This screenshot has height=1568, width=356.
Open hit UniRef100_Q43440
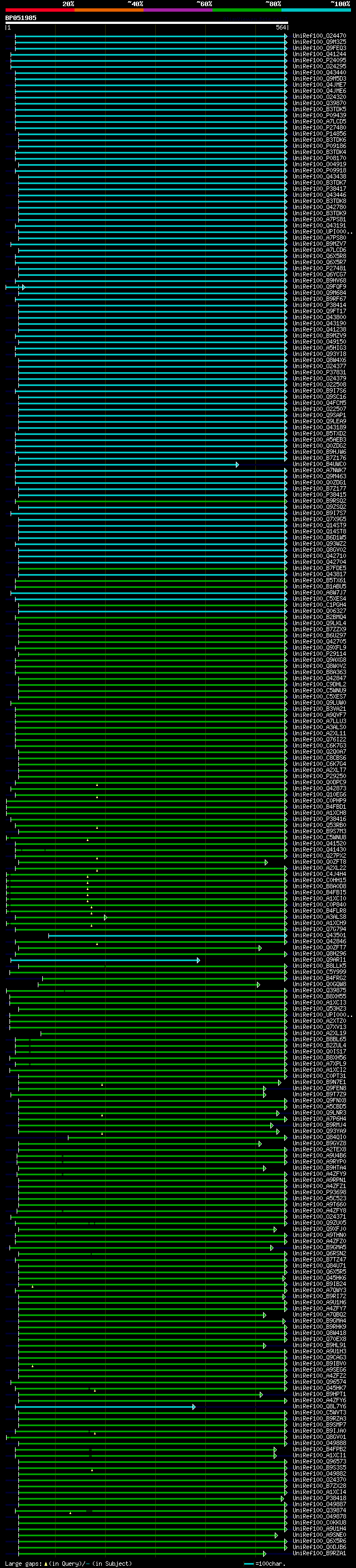click(x=319, y=72)
